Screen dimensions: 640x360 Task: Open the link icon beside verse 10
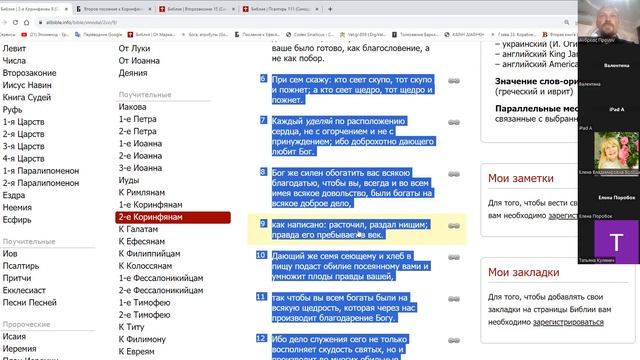click(454, 257)
